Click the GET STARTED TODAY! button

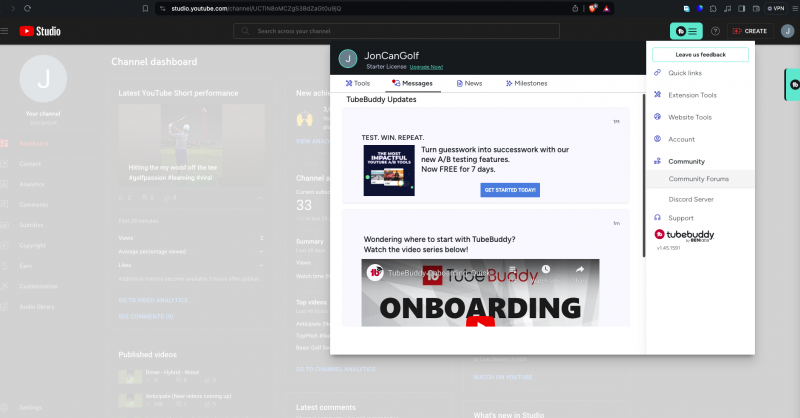[510, 189]
